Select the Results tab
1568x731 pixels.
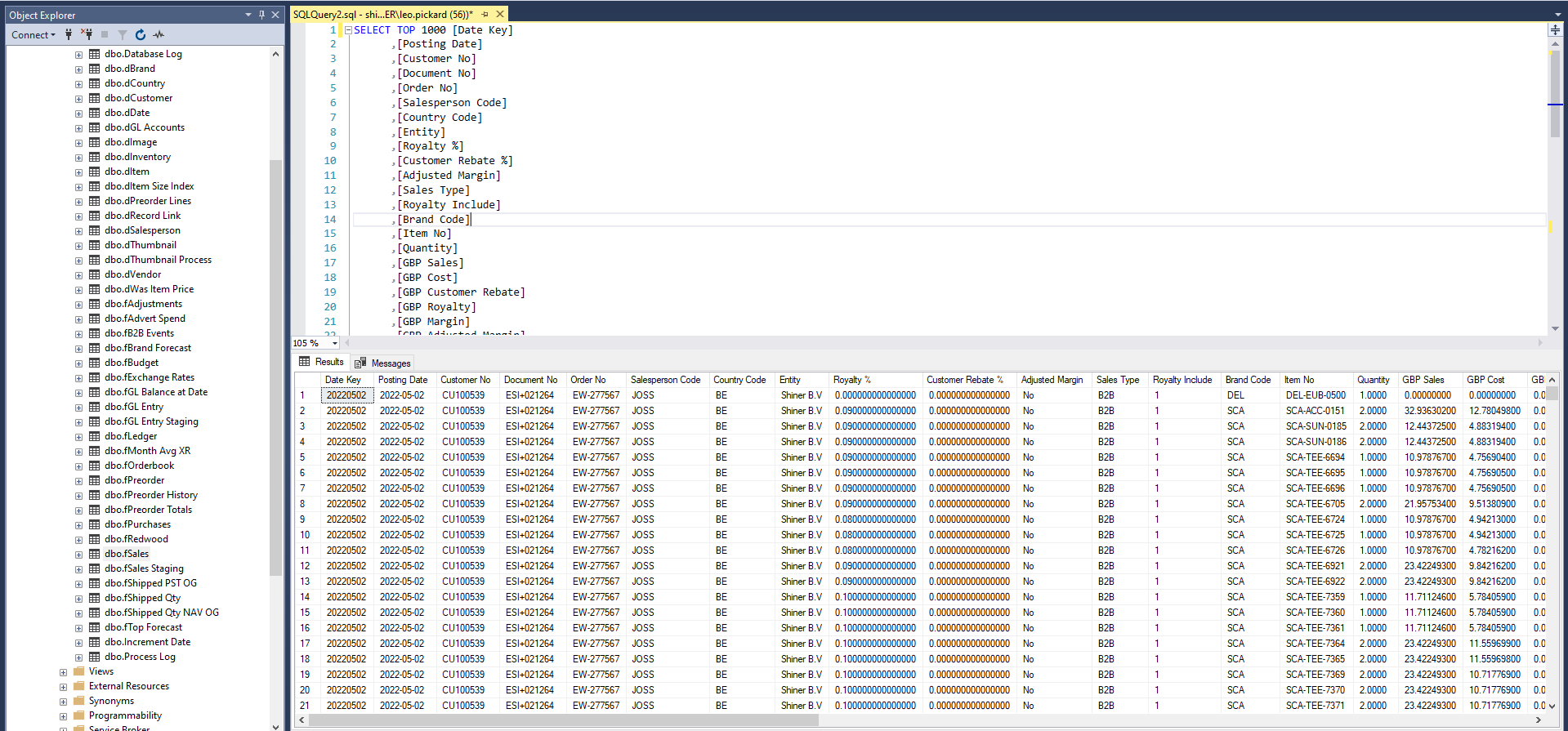click(x=322, y=362)
